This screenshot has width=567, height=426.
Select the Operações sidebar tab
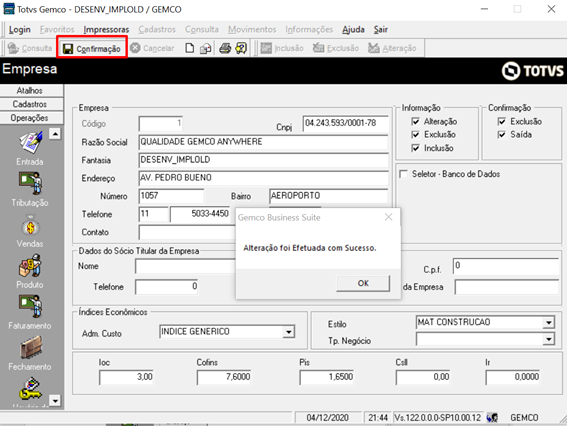[32, 118]
